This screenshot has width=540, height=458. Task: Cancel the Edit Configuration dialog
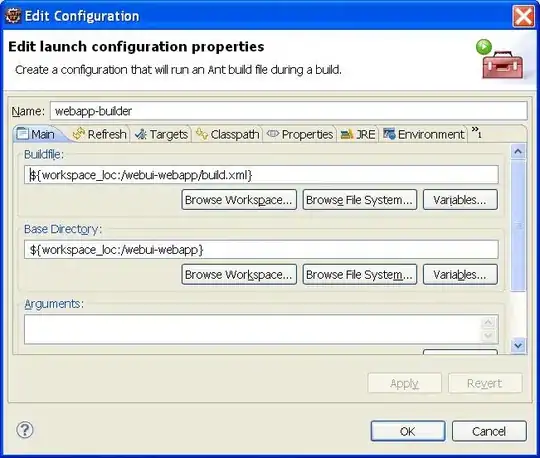489,431
